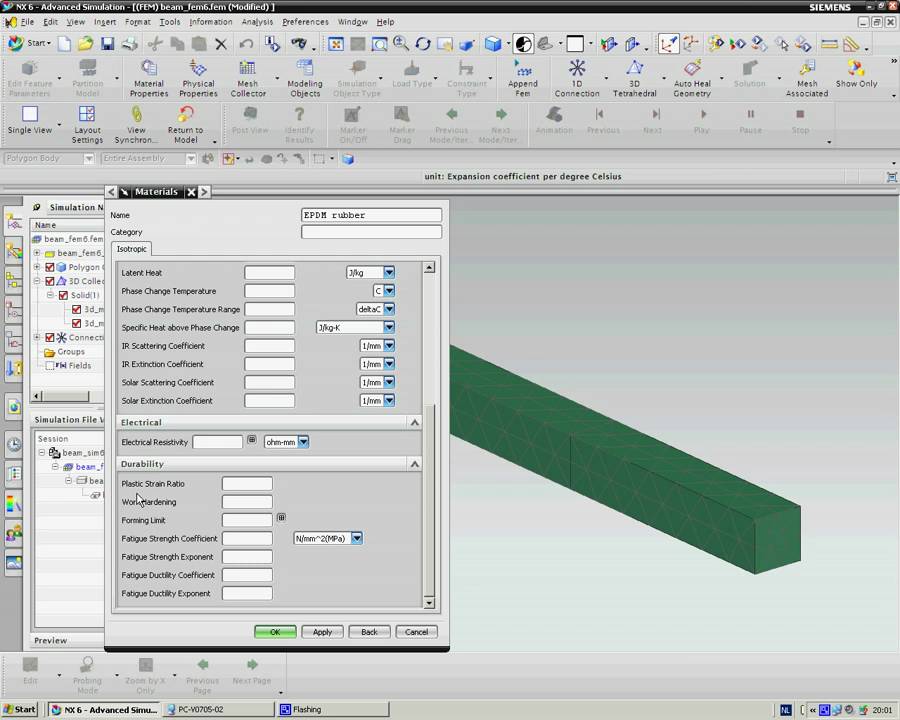Open the Analysis menu
Image resolution: width=900 pixels, height=720 pixels.
tap(257, 22)
